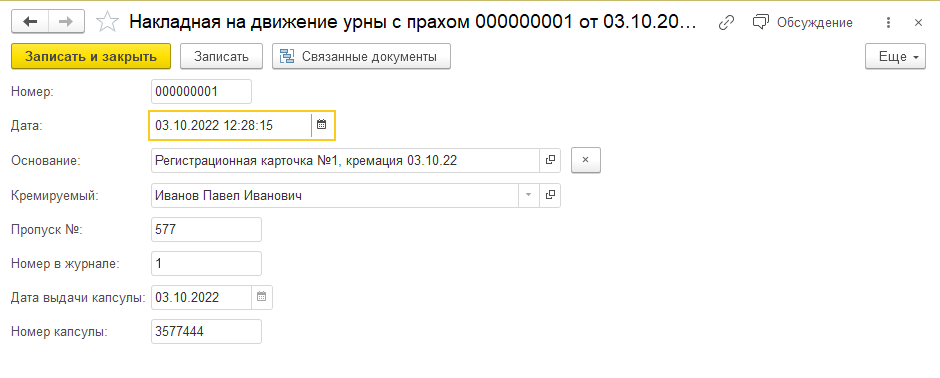Click the Записать button
The height and width of the screenshot is (378, 940).
coord(221,57)
